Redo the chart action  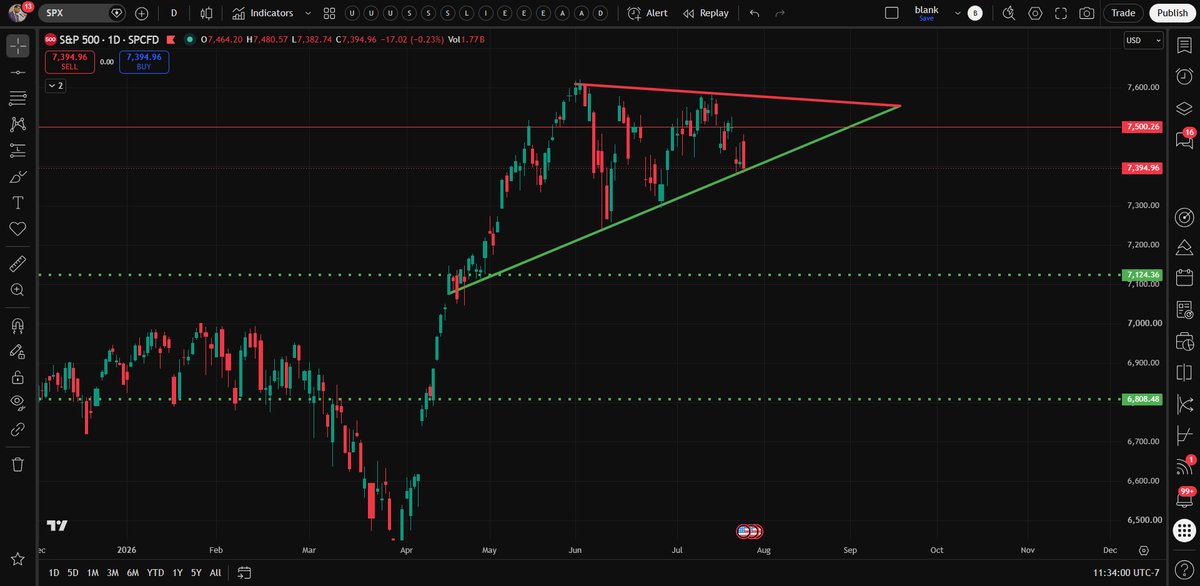click(780, 13)
